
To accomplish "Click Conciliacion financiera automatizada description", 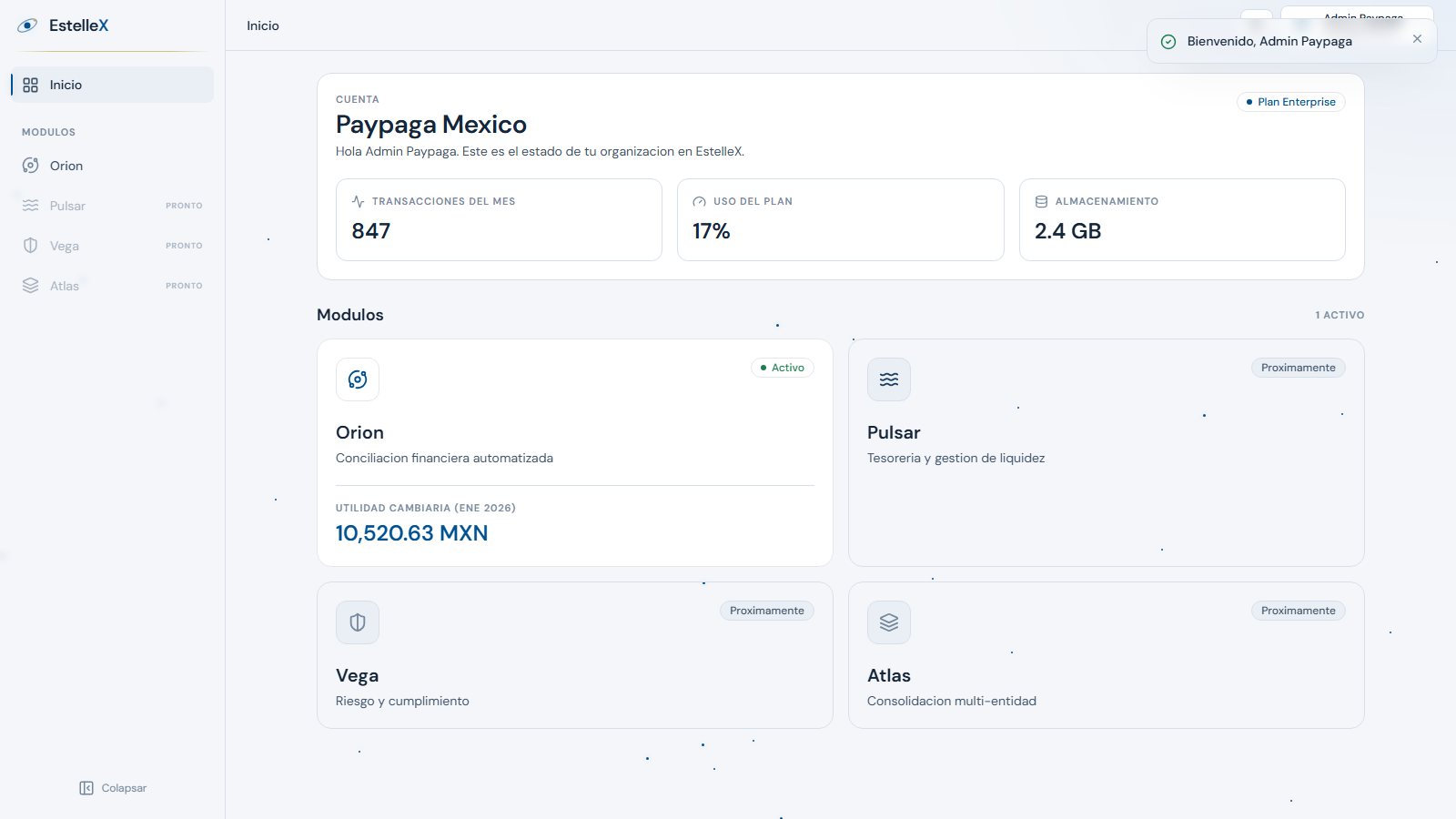I will (444, 458).
